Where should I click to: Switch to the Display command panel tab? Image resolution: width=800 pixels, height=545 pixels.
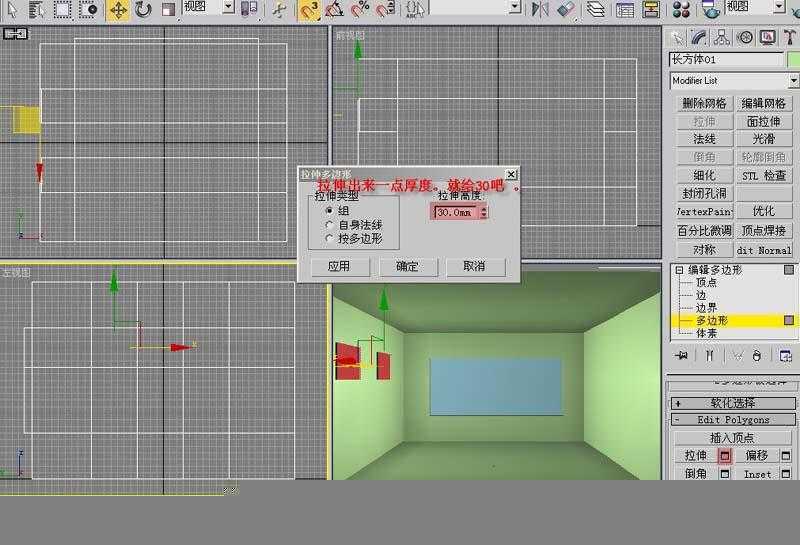[x=767, y=38]
